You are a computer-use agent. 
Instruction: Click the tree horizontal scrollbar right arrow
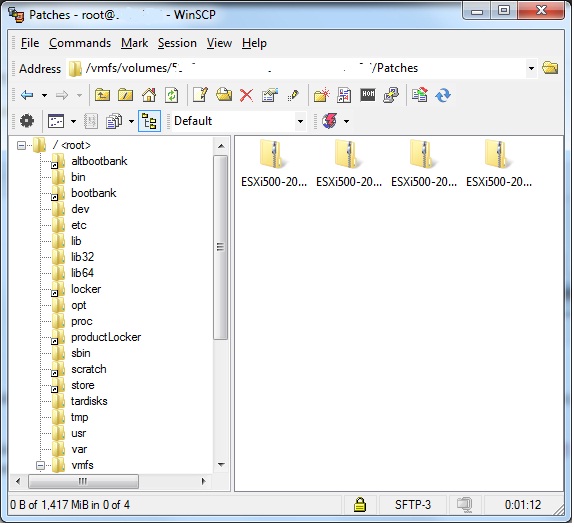click(204, 481)
